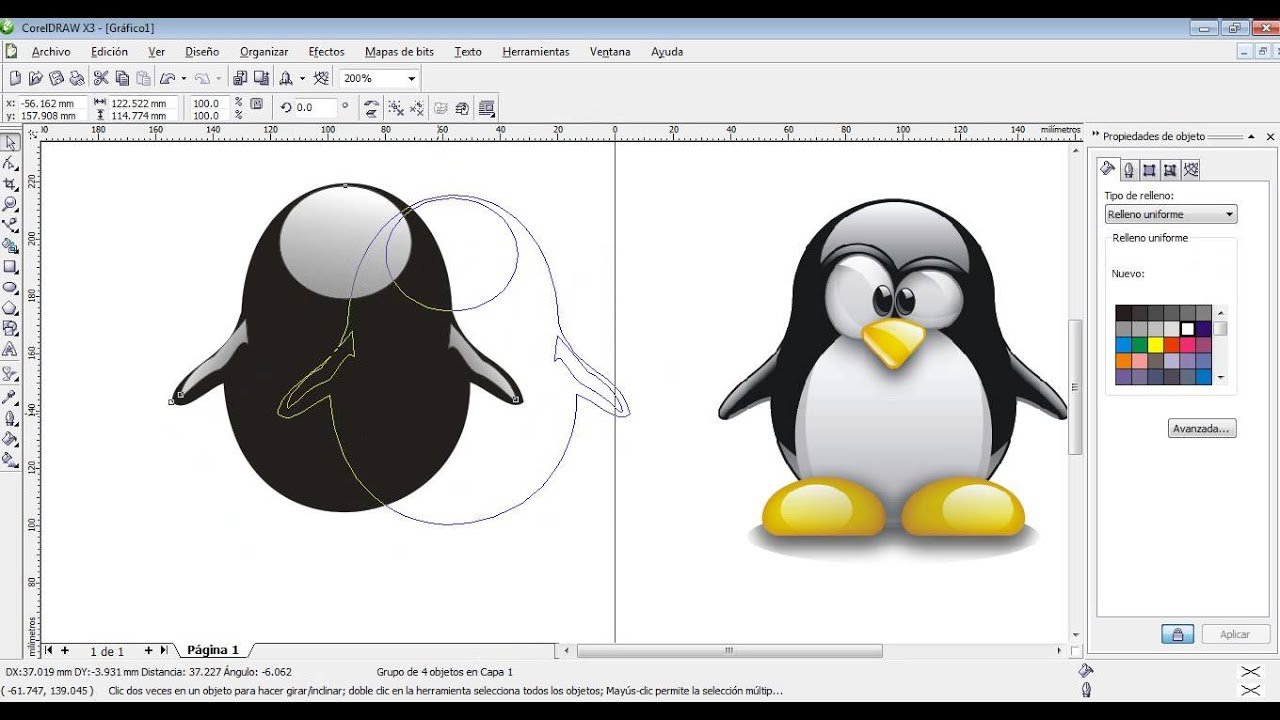Screen dimensions: 1280x720
Task: Switch to the Outline properties tab
Action: pyautogui.click(x=1128, y=170)
